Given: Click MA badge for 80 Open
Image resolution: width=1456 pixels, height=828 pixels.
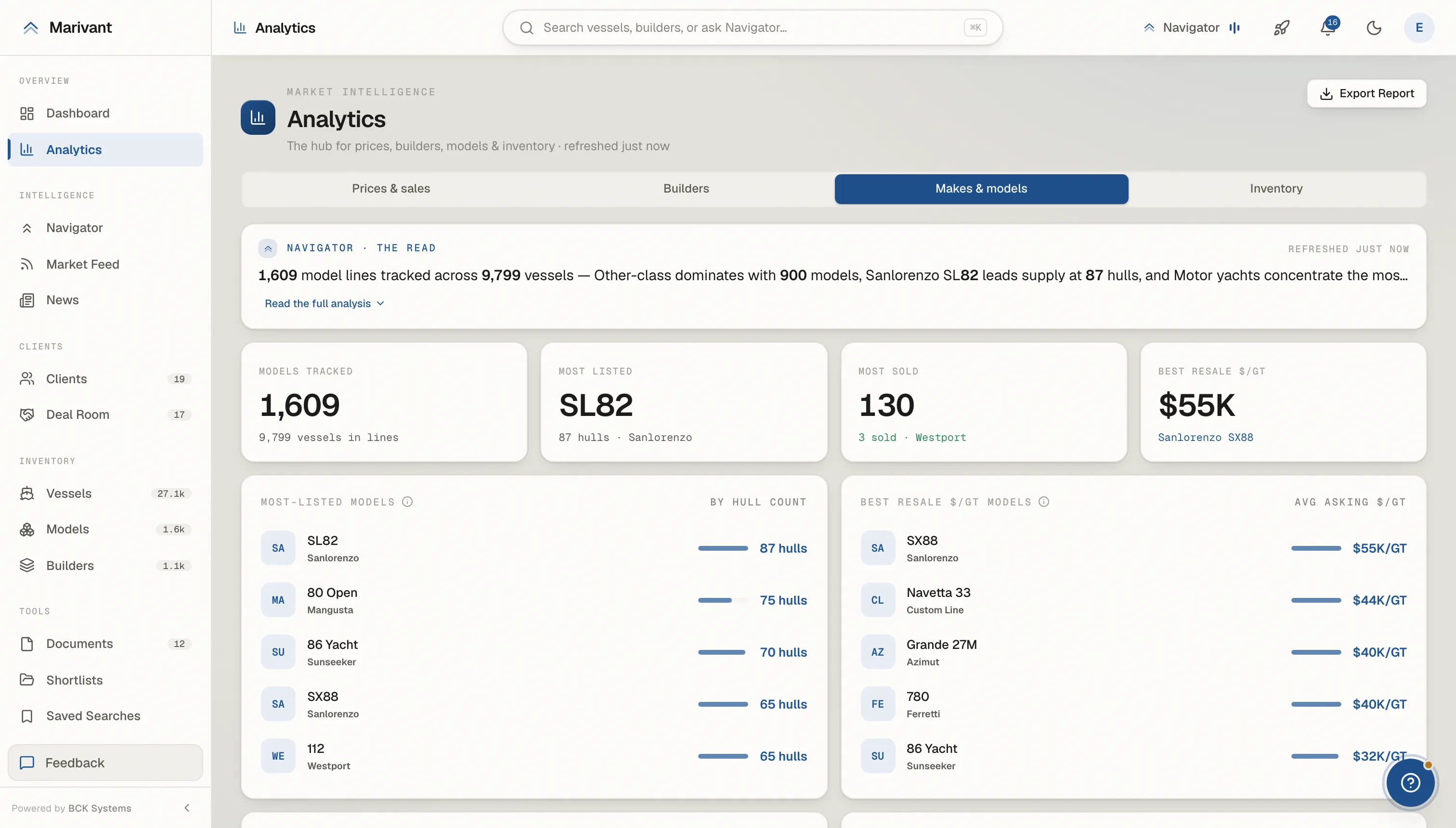Looking at the screenshot, I should [x=278, y=600].
